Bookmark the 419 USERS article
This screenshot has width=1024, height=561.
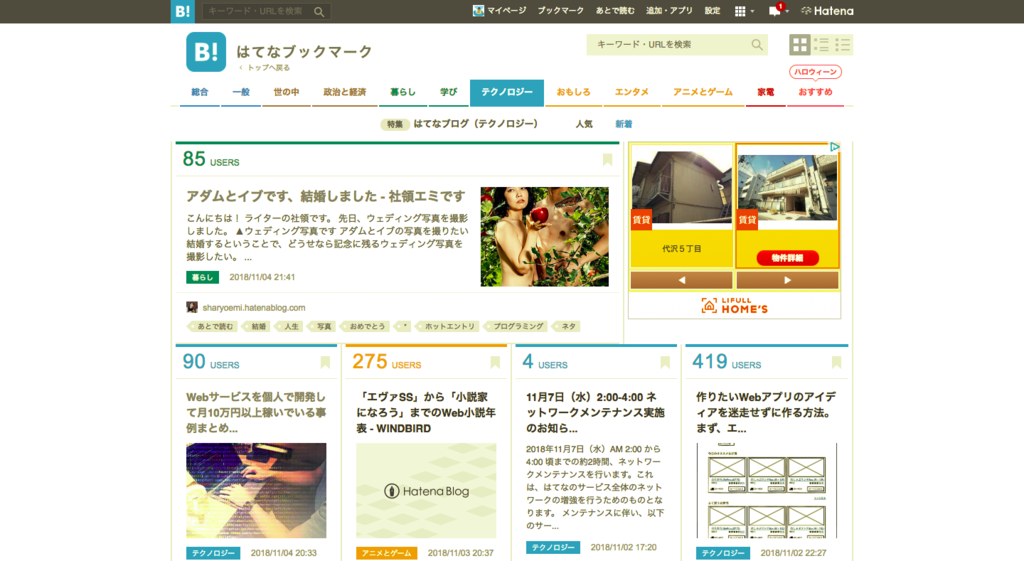[x=836, y=362]
